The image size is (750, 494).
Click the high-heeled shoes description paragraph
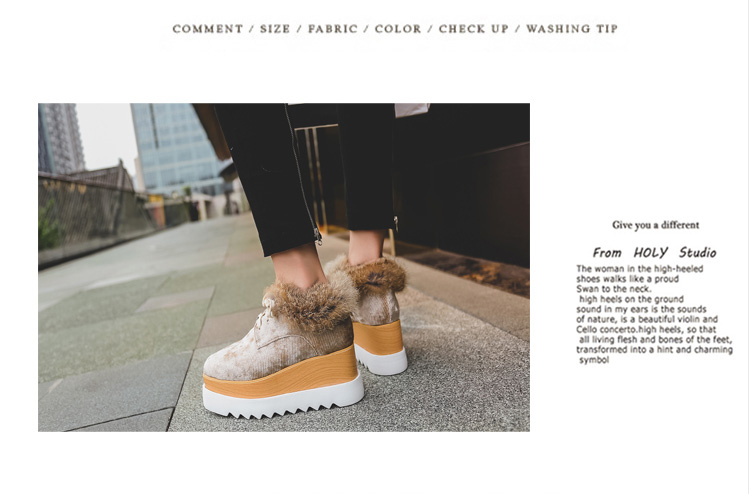(654, 314)
